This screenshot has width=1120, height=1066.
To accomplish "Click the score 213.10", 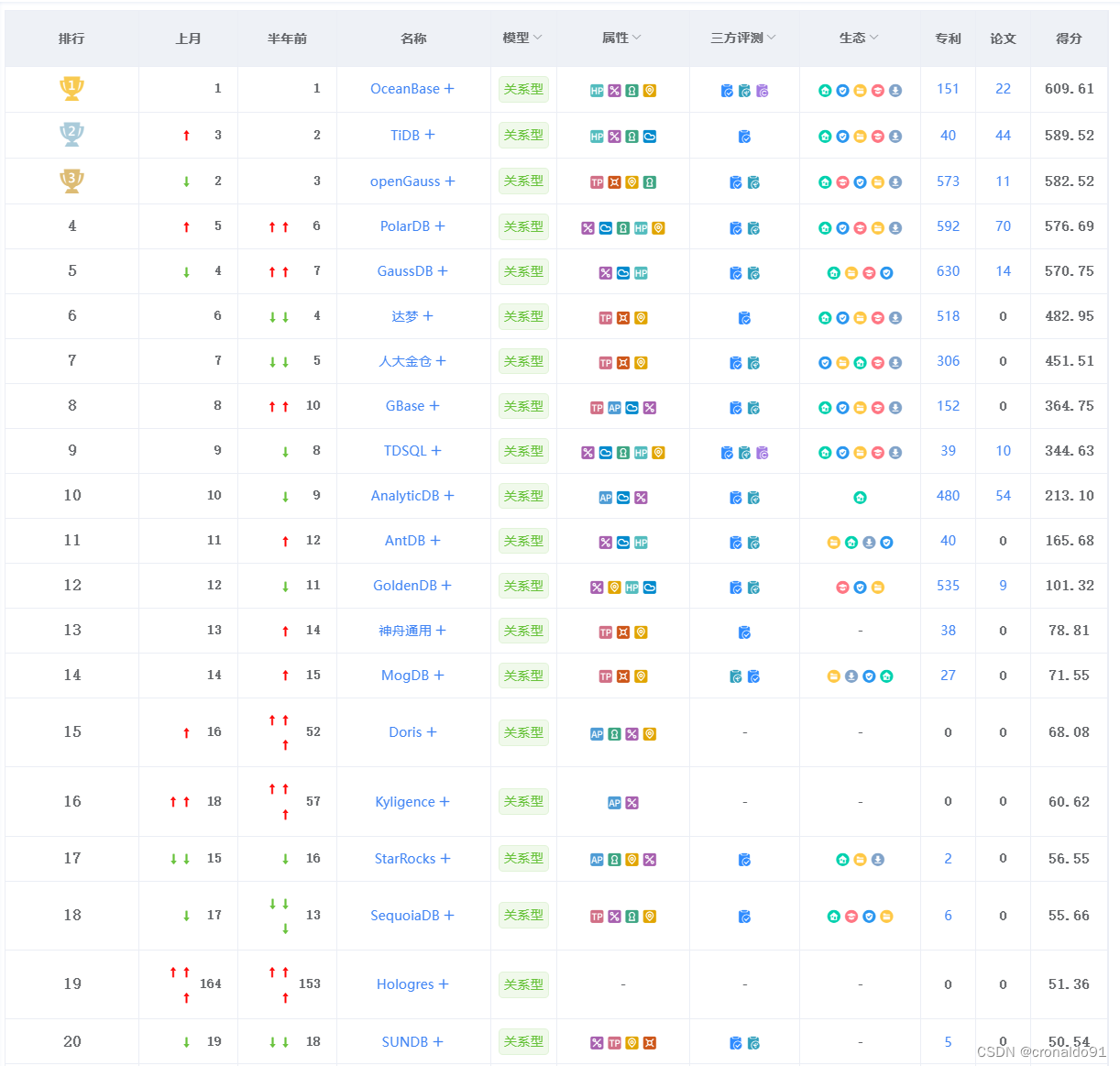I will click(x=1069, y=496).
